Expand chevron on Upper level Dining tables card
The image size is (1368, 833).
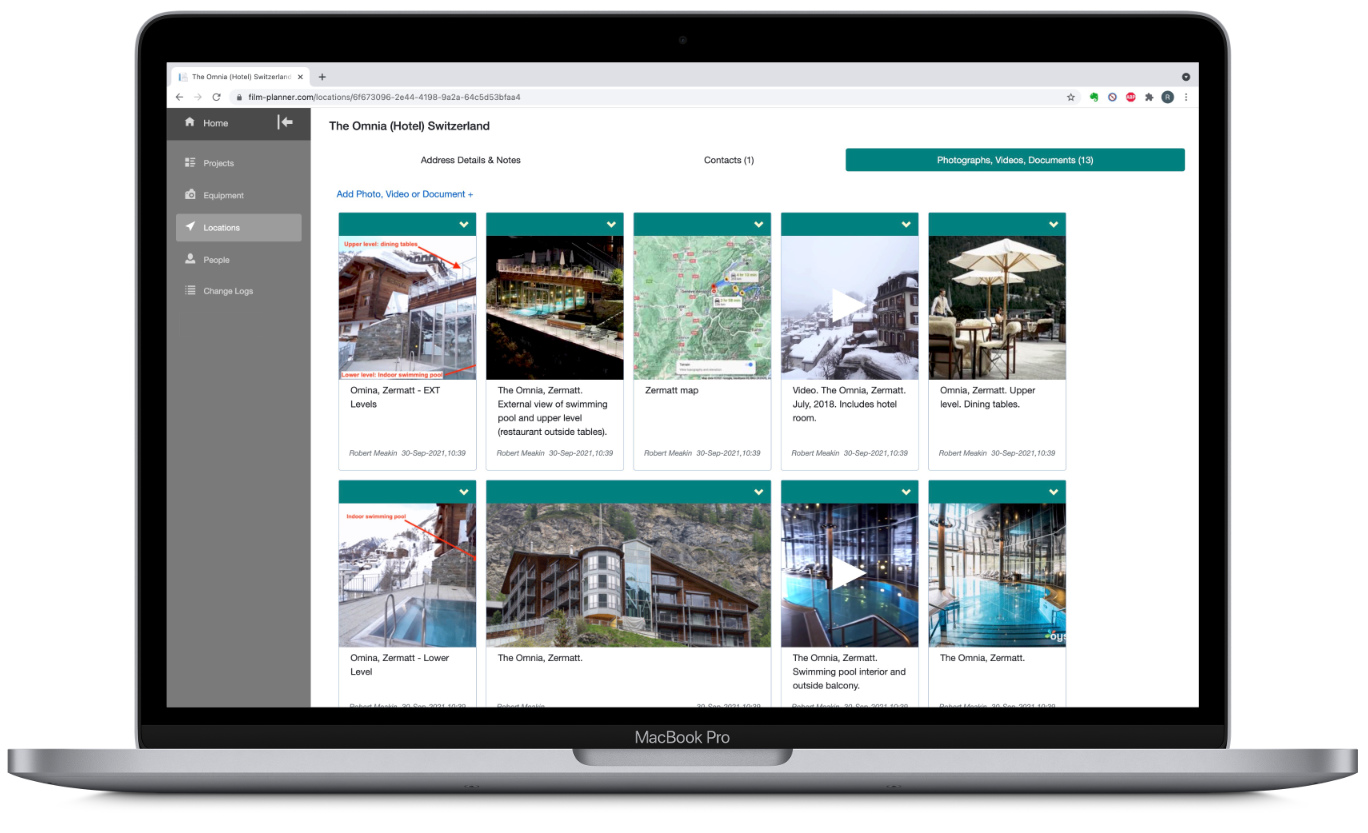[1053, 224]
